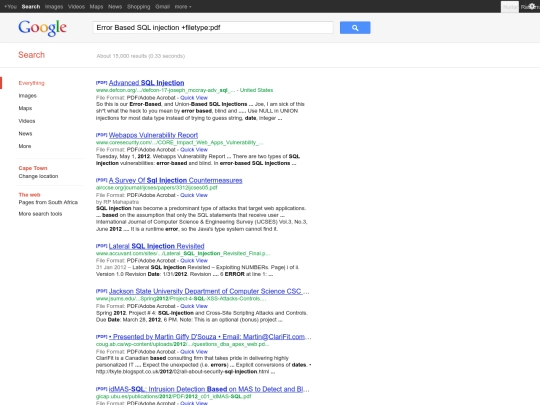Image resolution: width=540 pixels, height=405 pixels.
Task: Expand the 'more' dropdown in top bar
Action: (183, 7)
